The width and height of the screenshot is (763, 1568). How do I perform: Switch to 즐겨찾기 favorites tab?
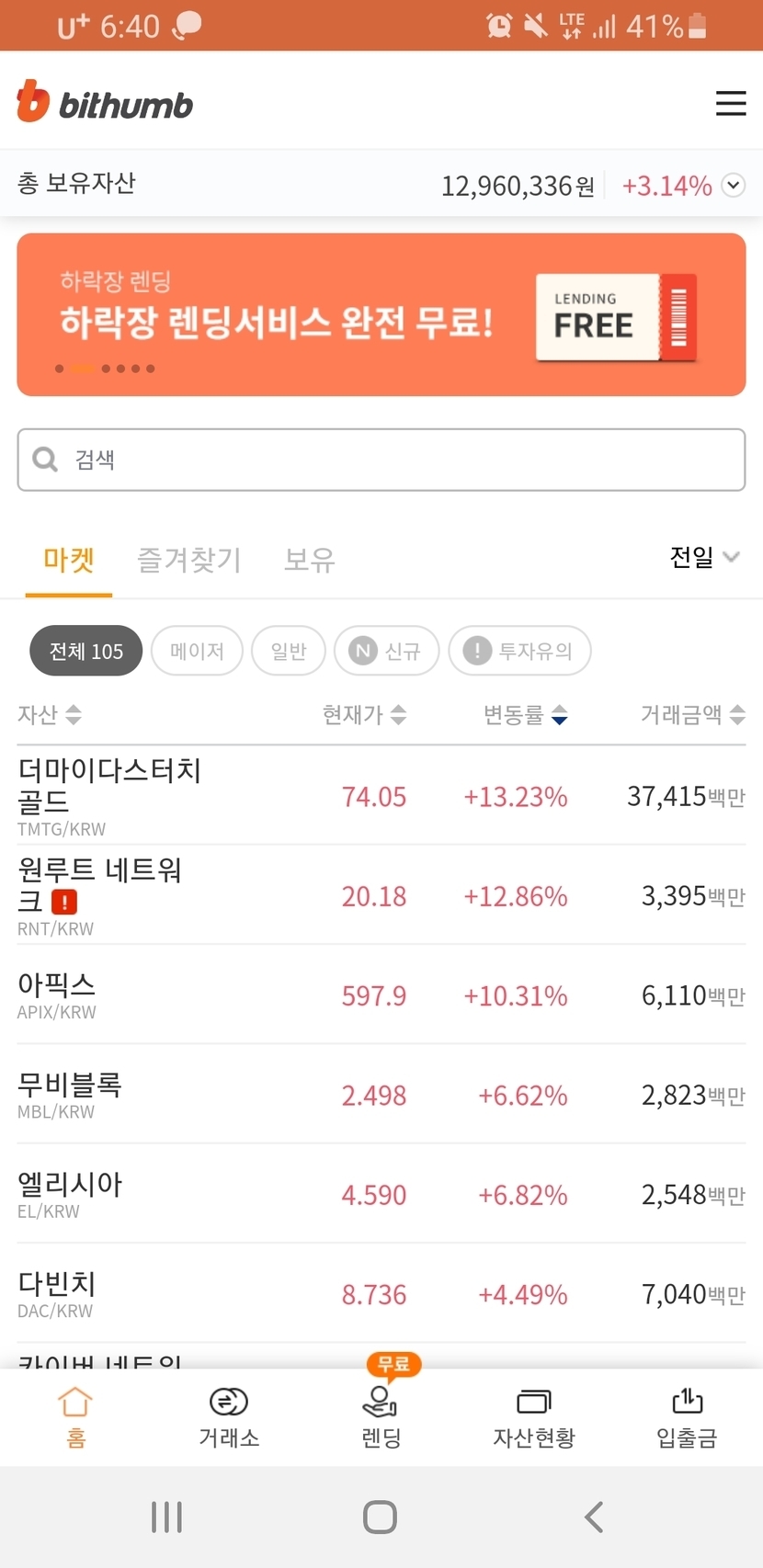[189, 559]
